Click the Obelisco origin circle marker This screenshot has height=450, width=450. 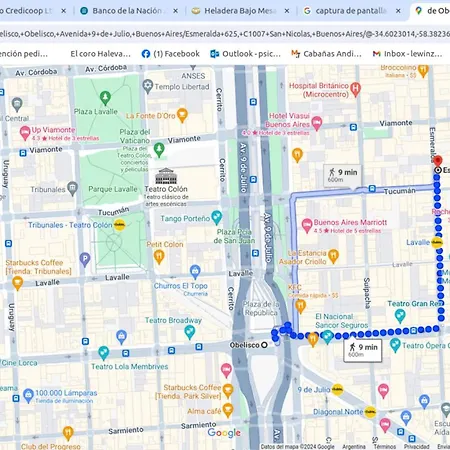click(264, 345)
